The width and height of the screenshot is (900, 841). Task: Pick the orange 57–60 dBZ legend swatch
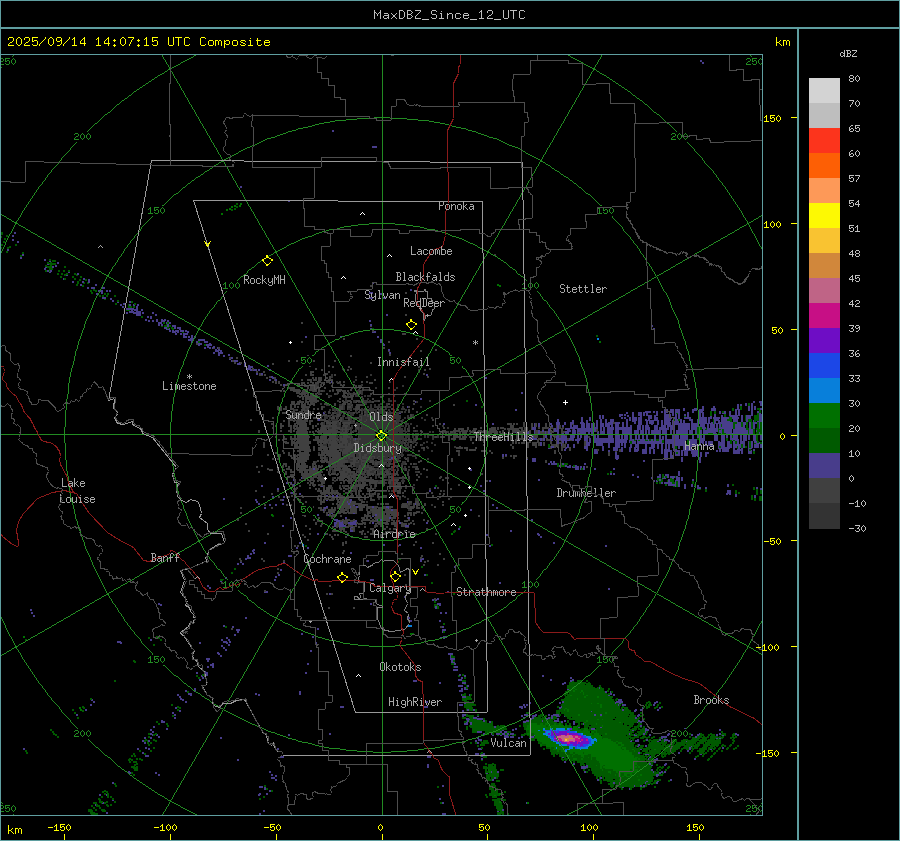click(824, 166)
